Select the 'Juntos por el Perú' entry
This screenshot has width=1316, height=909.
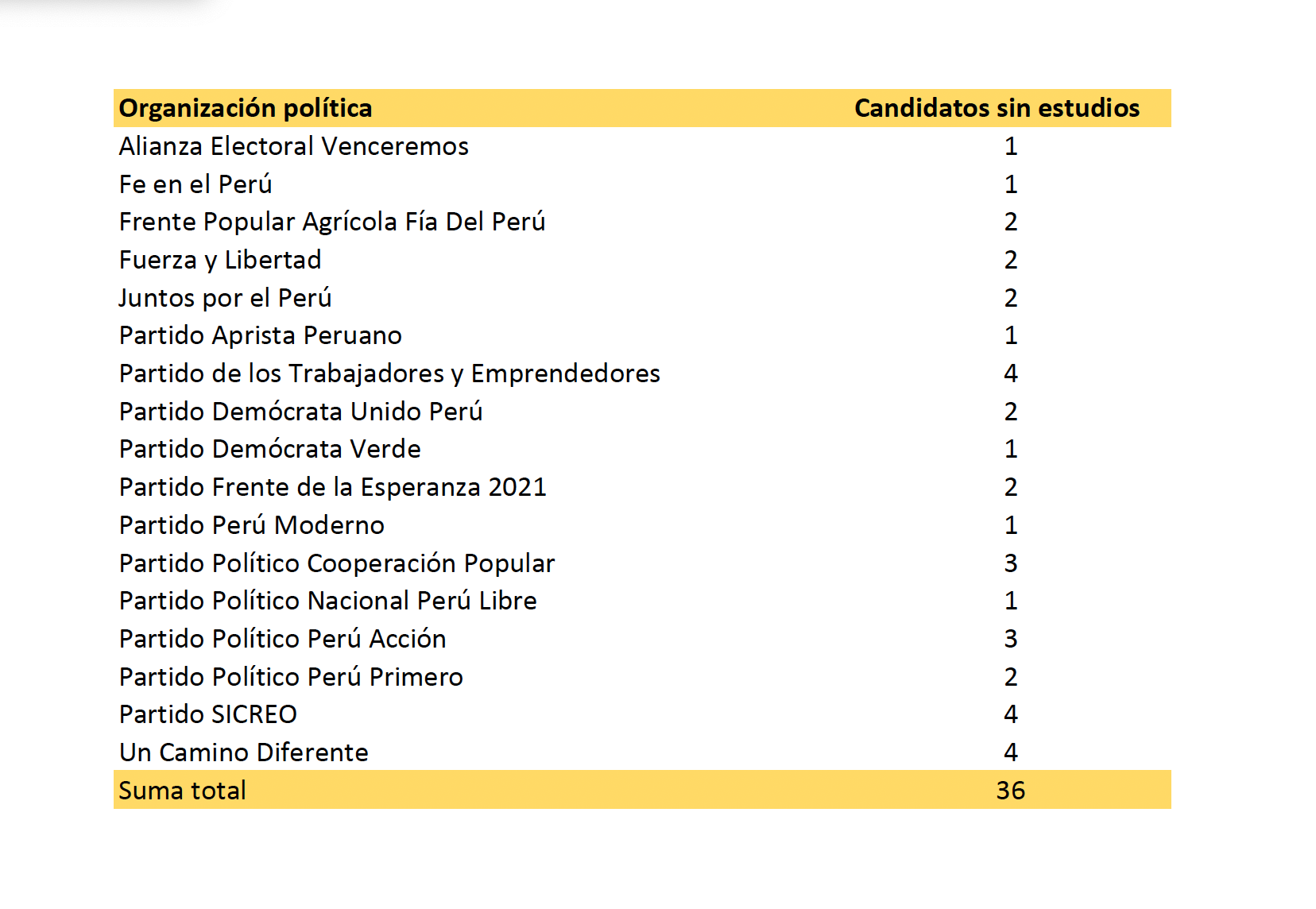pyautogui.click(x=225, y=298)
